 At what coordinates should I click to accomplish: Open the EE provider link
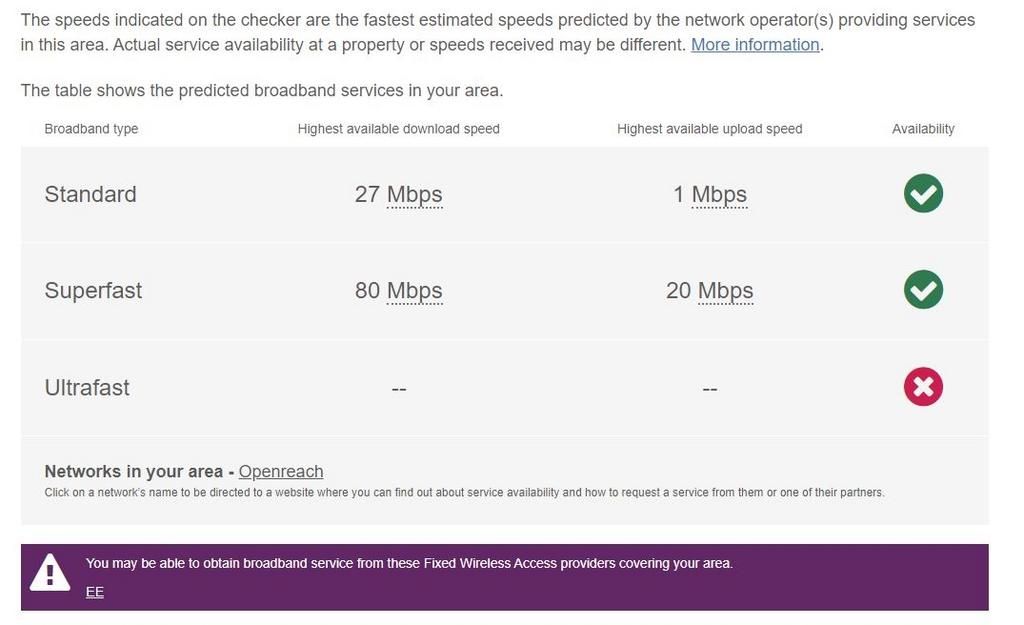[95, 592]
